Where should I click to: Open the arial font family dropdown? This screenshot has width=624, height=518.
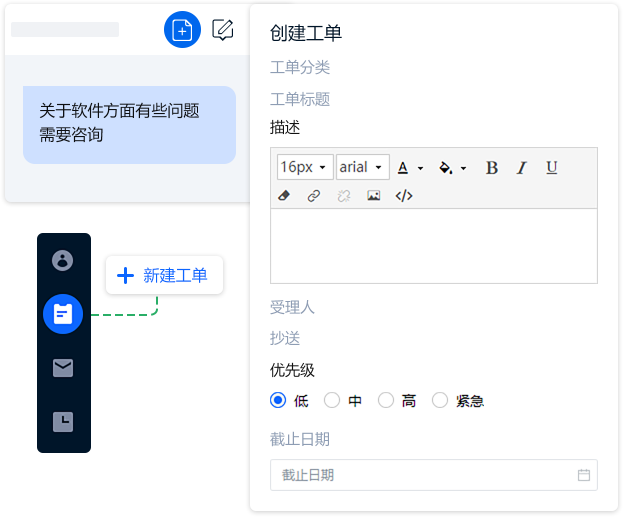pyautogui.click(x=361, y=167)
